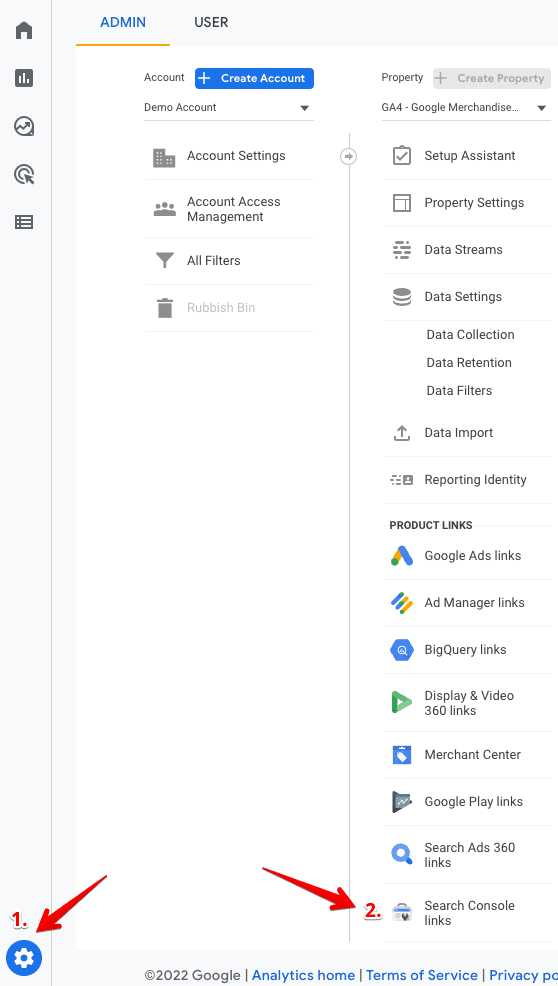
Task: Open Account Settings label
Action: point(236,156)
